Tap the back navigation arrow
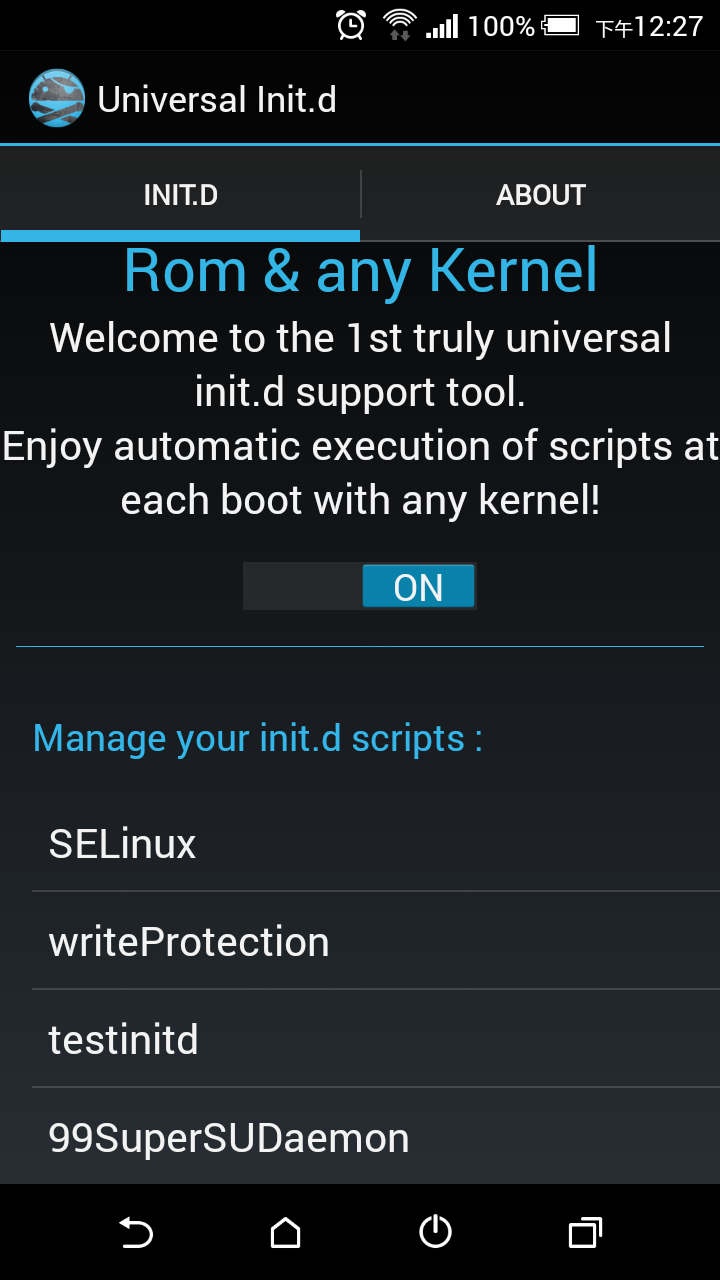Image resolution: width=720 pixels, height=1280 pixels. tap(136, 1232)
